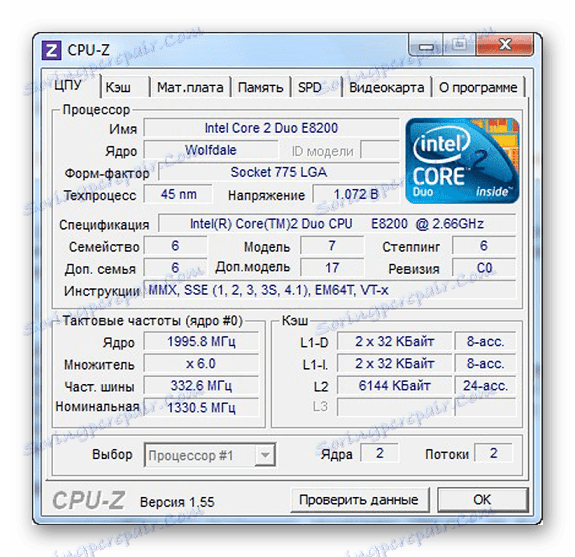Click the 1.072 В voltage value
Screen dimensions: 575x557
pos(356,194)
